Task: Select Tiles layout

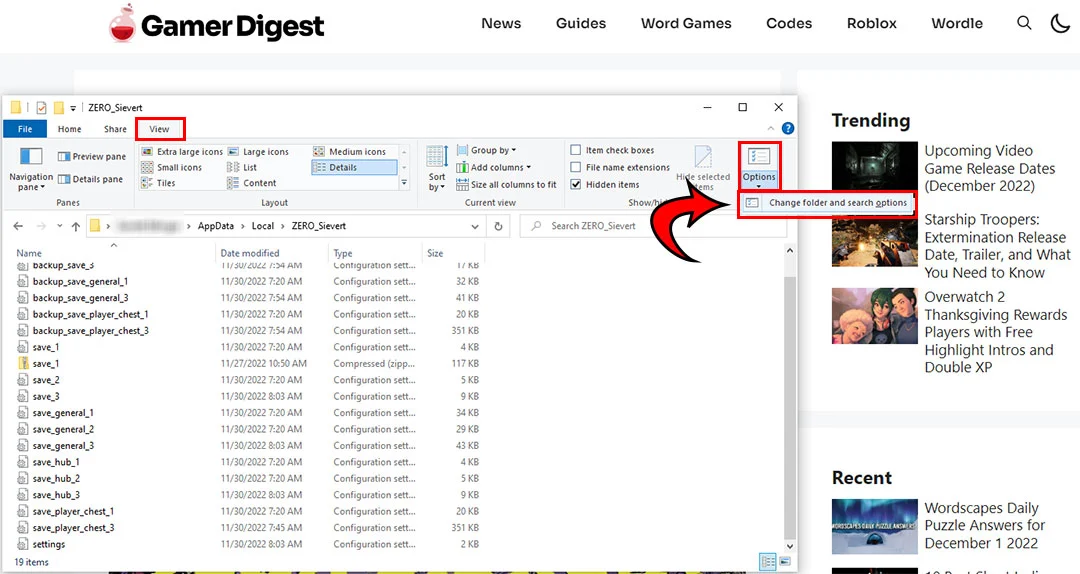Action: [158, 183]
